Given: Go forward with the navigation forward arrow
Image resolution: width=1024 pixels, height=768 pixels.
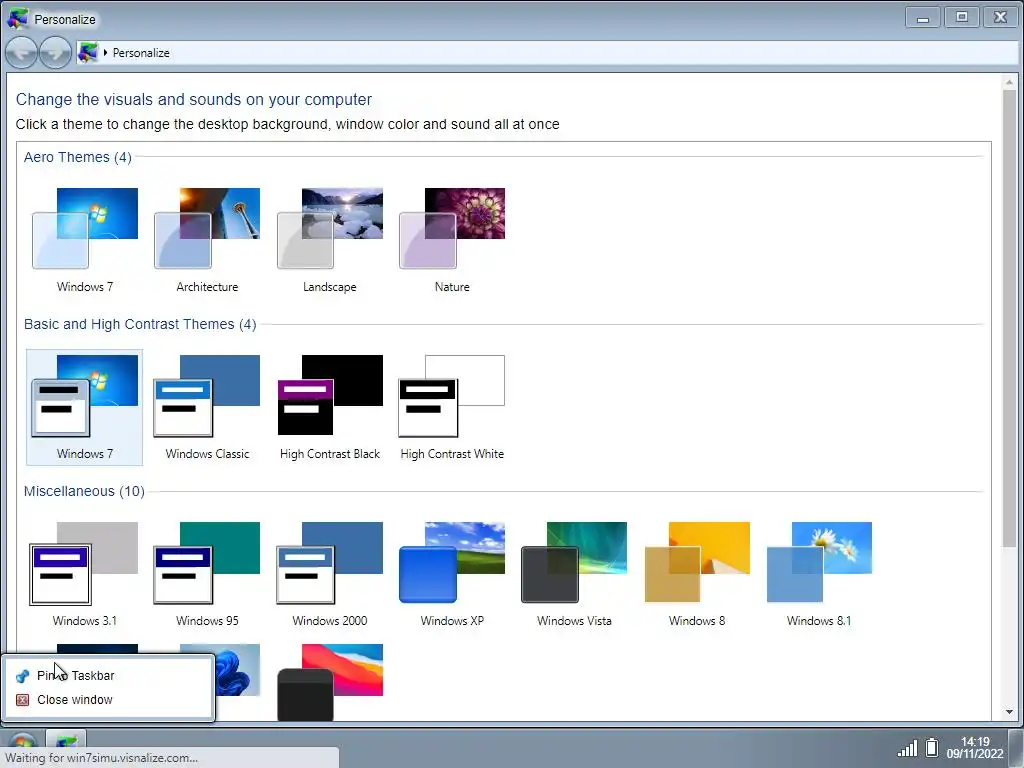Looking at the screenshot, I should coord(56,52).
